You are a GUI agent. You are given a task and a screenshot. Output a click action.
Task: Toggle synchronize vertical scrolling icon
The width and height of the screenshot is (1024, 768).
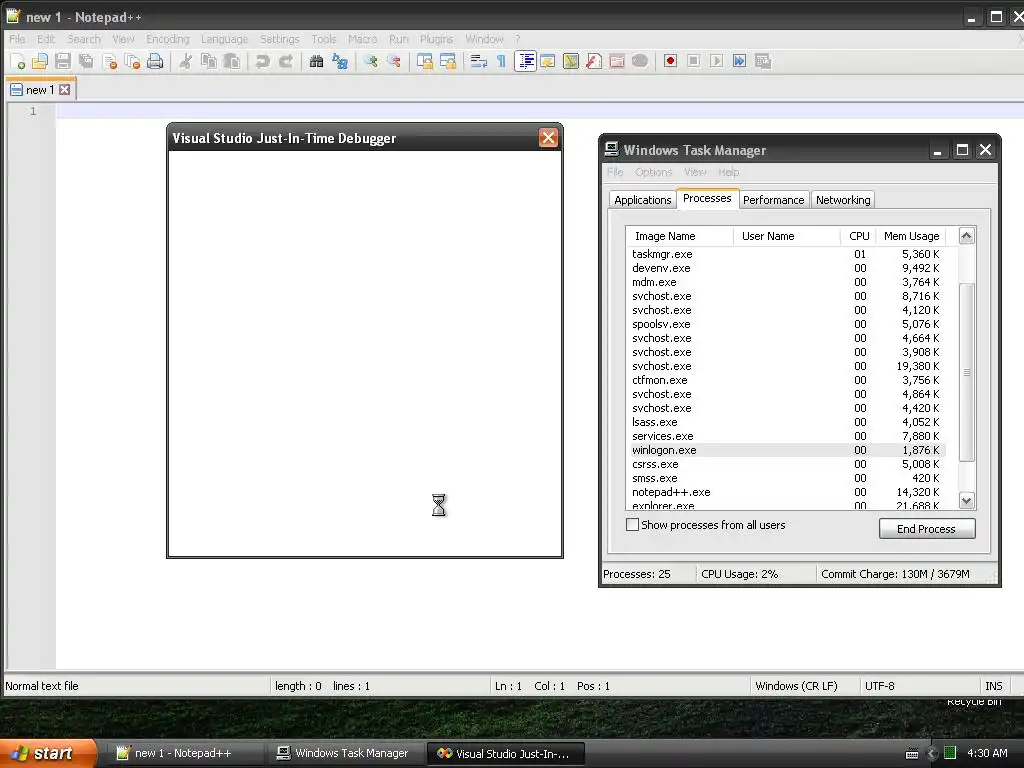(425, 61)
